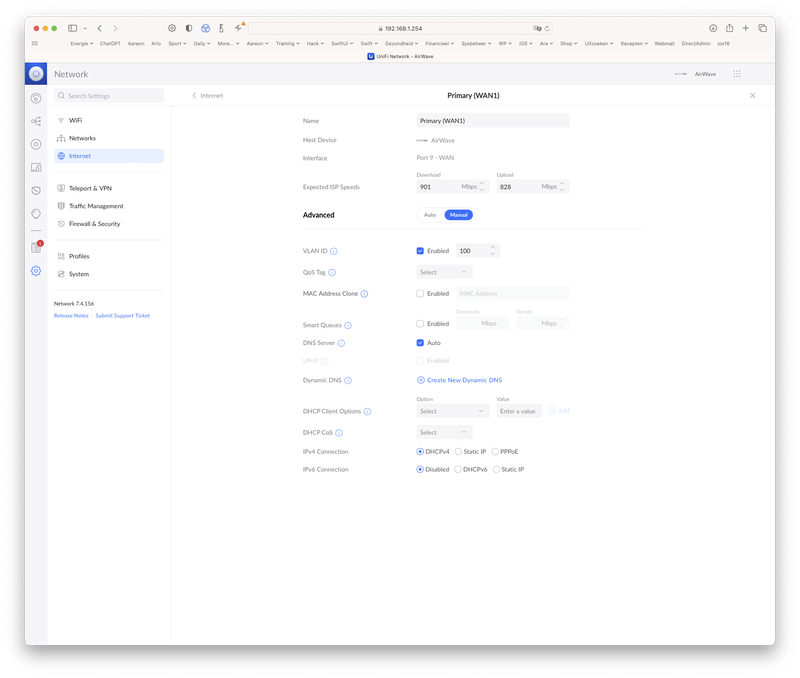This screenshot has height=678, width=800.
Task: Show info for DHCP CoS
Action: click(x=339, y=433)
